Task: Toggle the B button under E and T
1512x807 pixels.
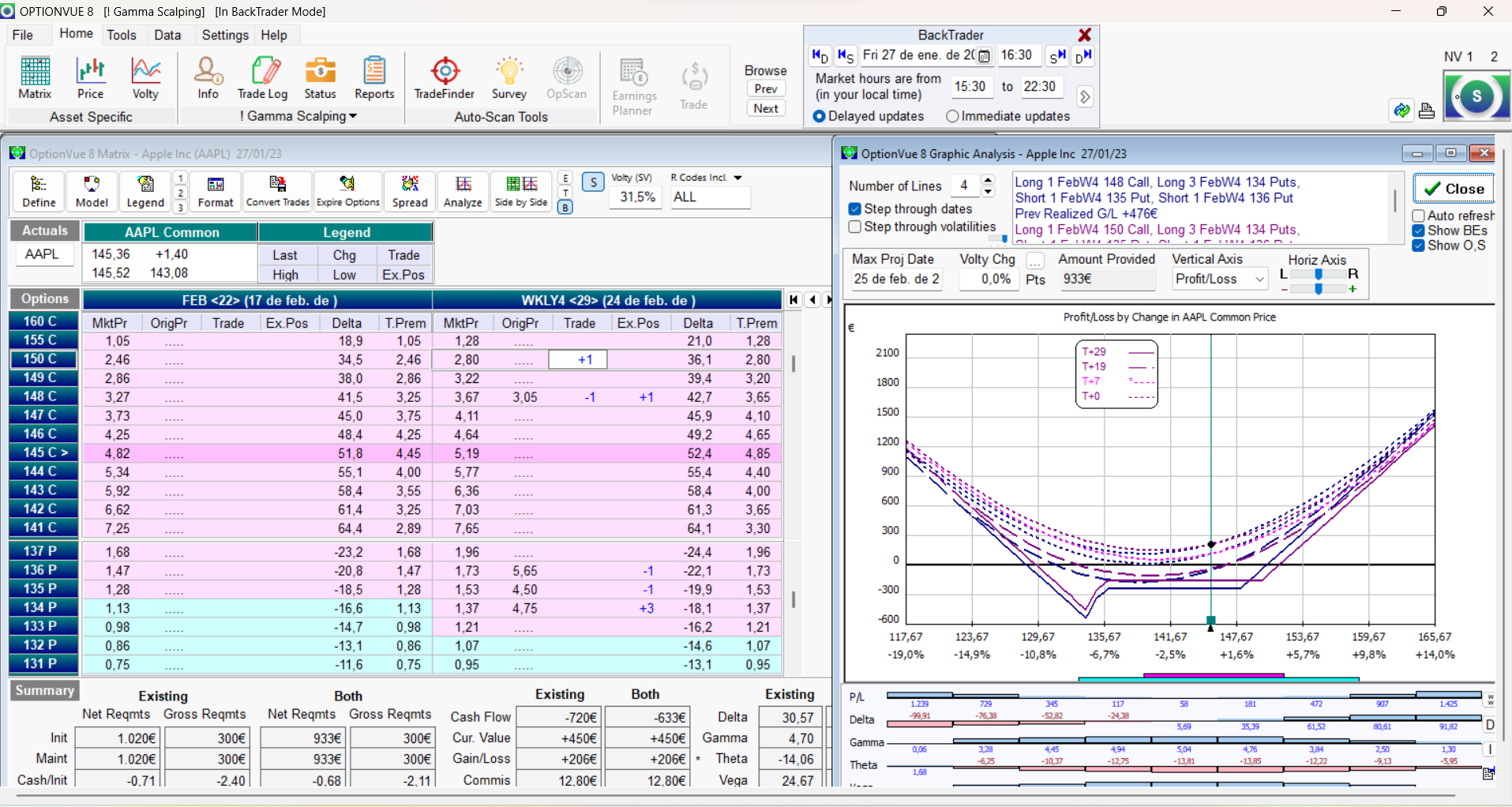Action: point(565,208)
